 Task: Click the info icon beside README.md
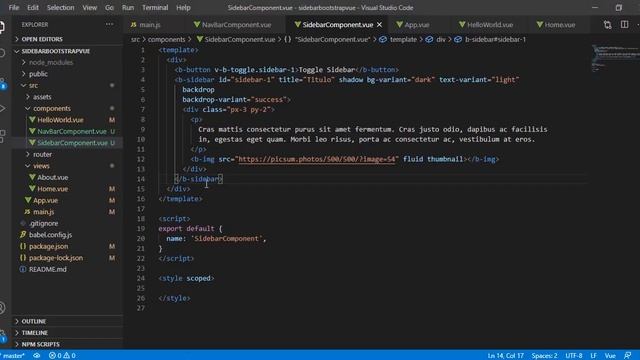(x=23, y=269)
